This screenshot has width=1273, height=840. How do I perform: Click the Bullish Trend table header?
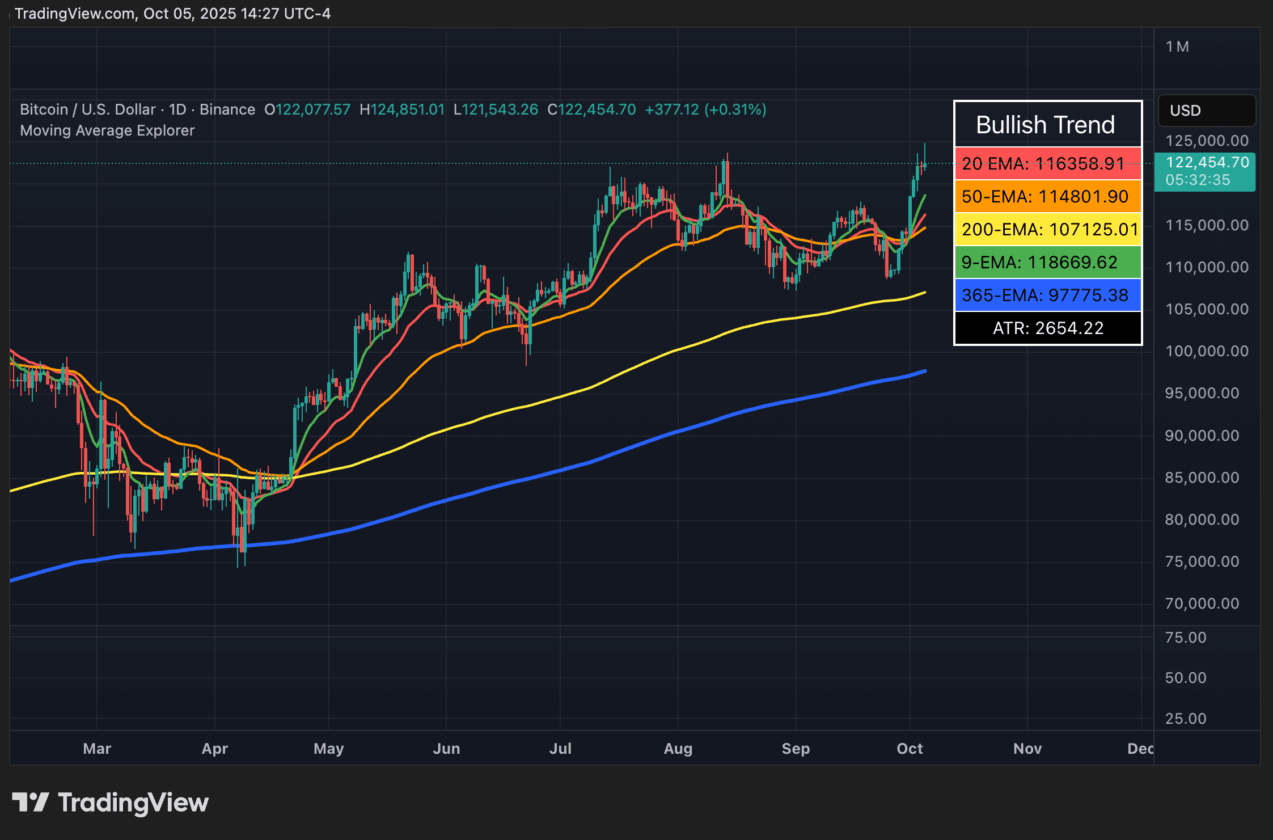[1046, 125]
